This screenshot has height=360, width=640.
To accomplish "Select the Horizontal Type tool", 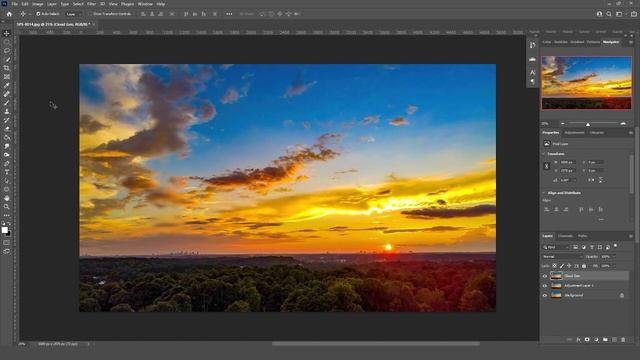I will point(7,172).
